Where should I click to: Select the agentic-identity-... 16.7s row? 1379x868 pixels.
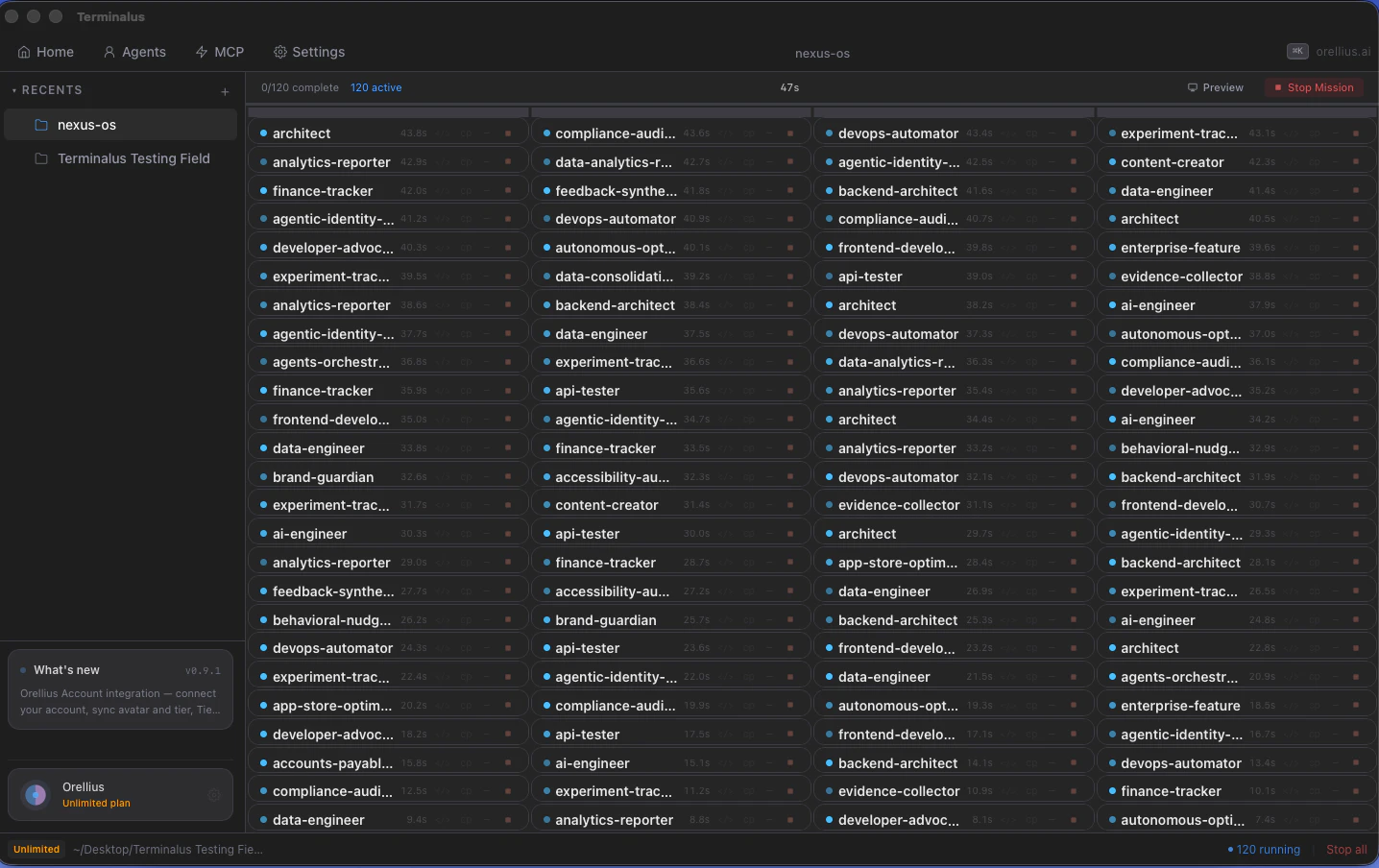tap(1236, 734)
